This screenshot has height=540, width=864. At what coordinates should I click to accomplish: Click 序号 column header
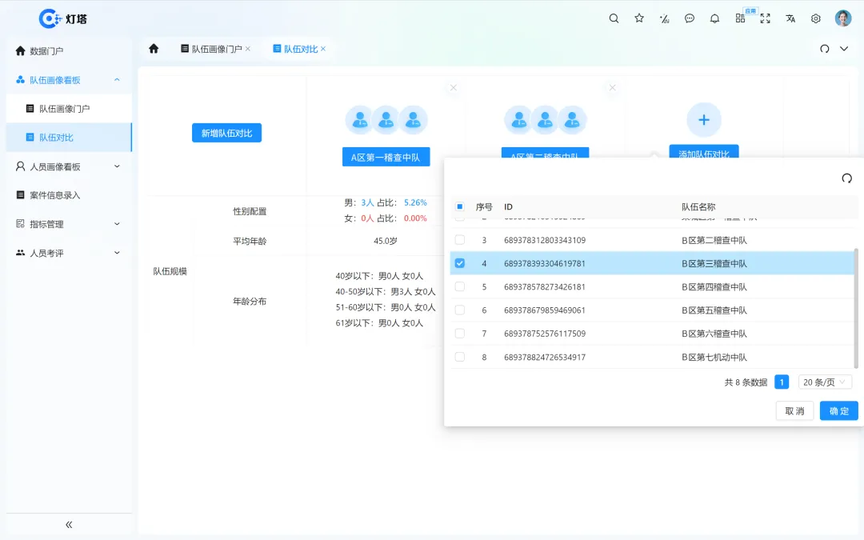click(x=484, y=207)
